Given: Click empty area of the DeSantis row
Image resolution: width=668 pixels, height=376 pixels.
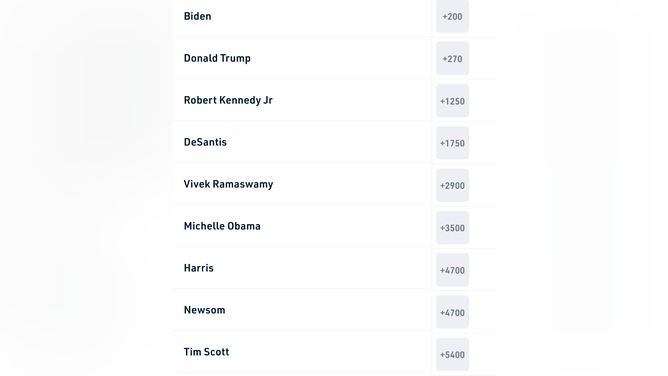Looking at the screenshot, I should click(328, 142).
